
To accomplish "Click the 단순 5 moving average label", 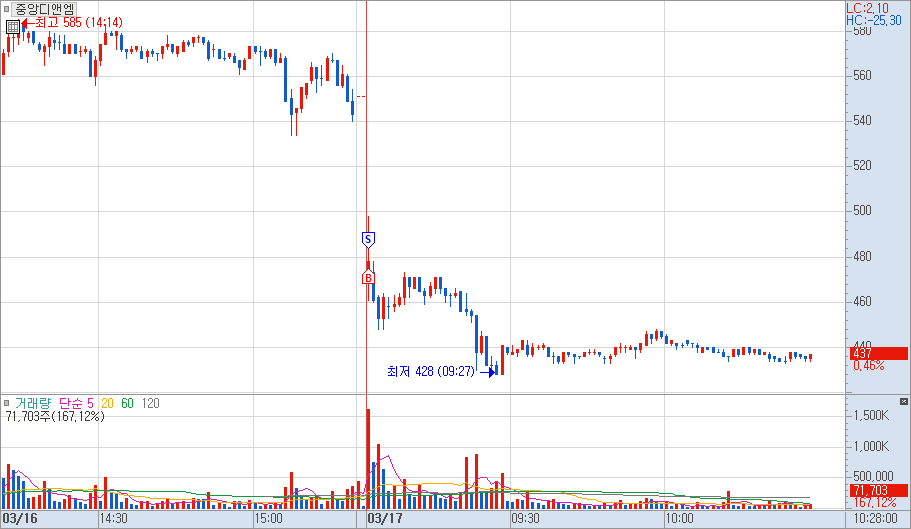I will (76, 403).
